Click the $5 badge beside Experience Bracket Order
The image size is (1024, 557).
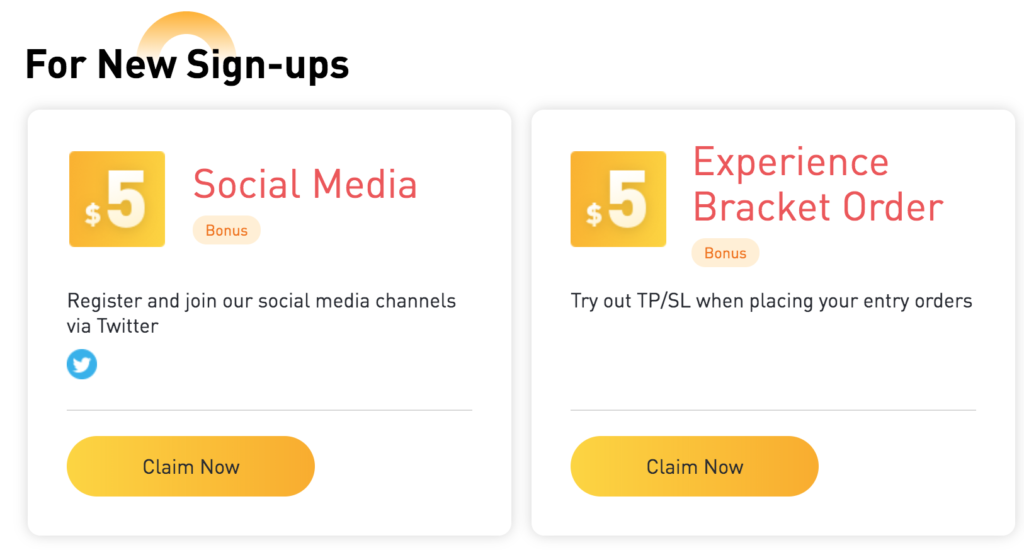click(618, 199)
